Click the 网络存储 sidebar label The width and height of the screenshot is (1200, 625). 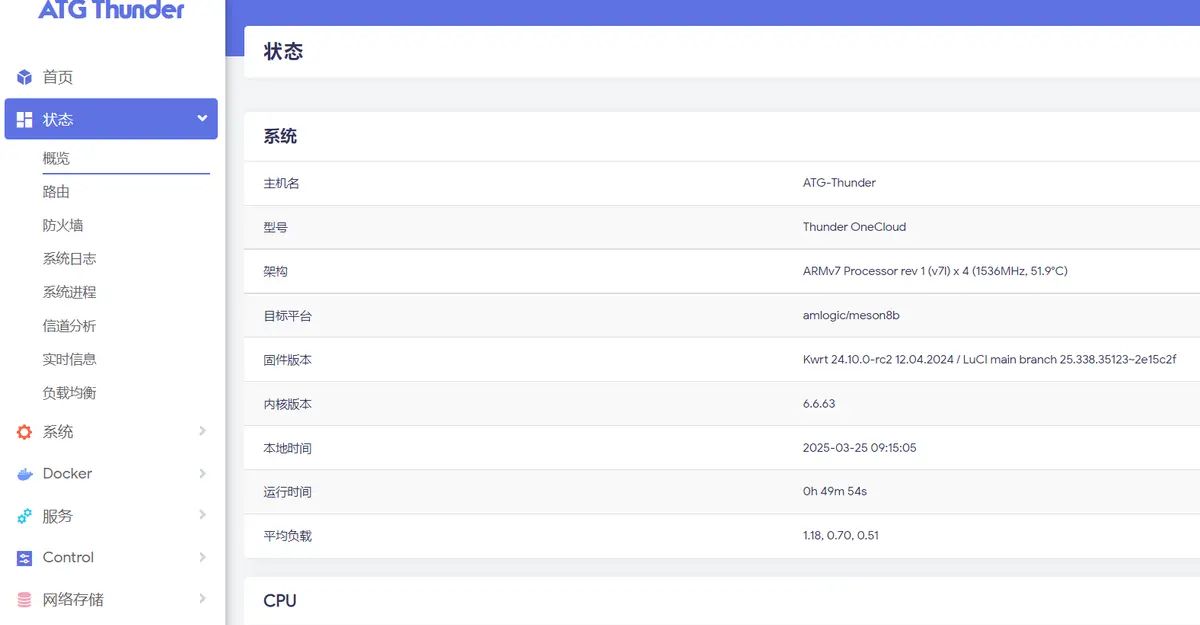click(x=73, y=600)
